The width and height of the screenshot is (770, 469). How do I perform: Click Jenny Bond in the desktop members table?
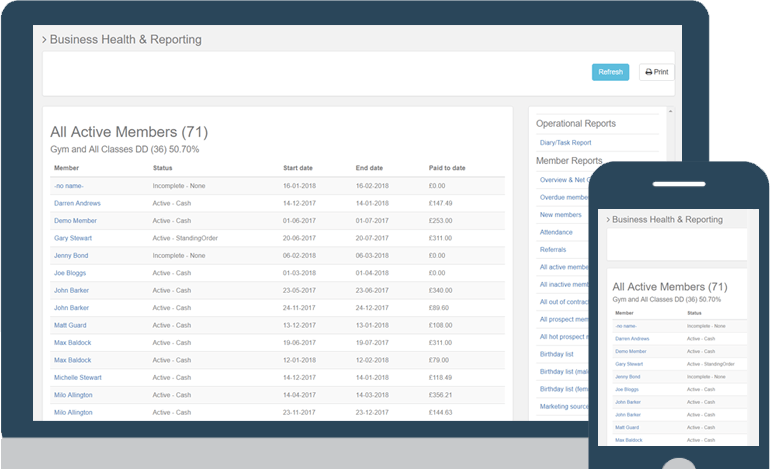coord(71,255)
